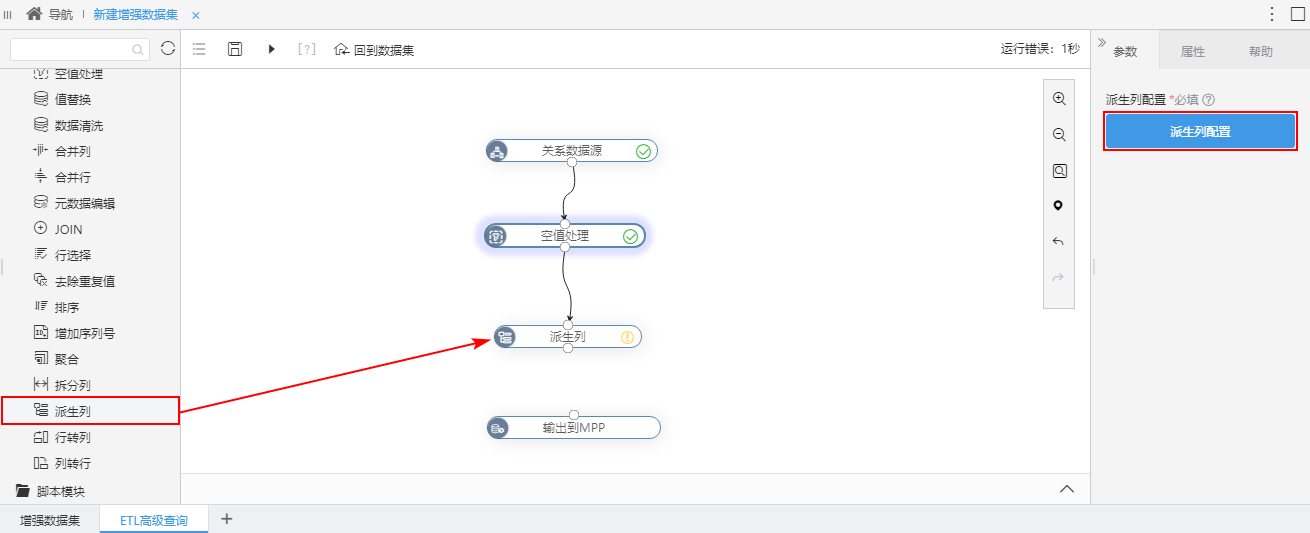Collapse the right panel with double chevron
The width and height of the screenshot is (1310, 533).
point(1102,42)
